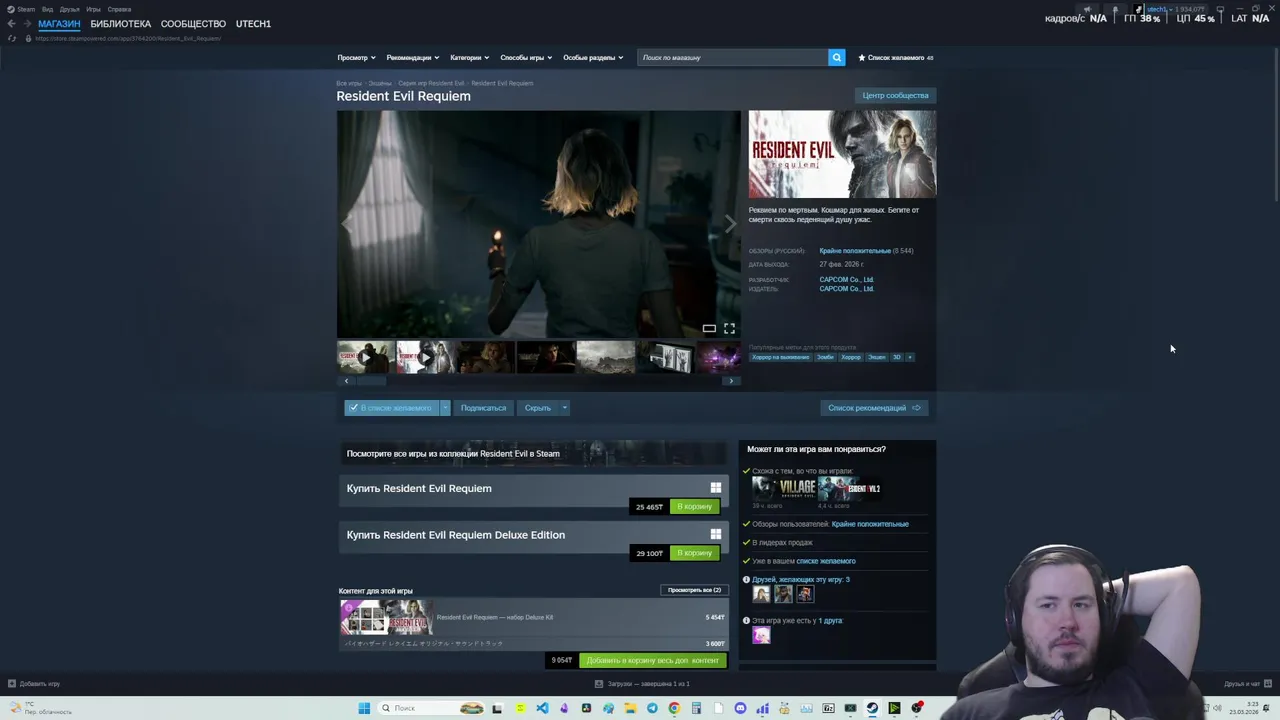The image size is (1280, 720).
Task: Click inside the store search field
Action: pyautogui.click(x=732, y=57)
